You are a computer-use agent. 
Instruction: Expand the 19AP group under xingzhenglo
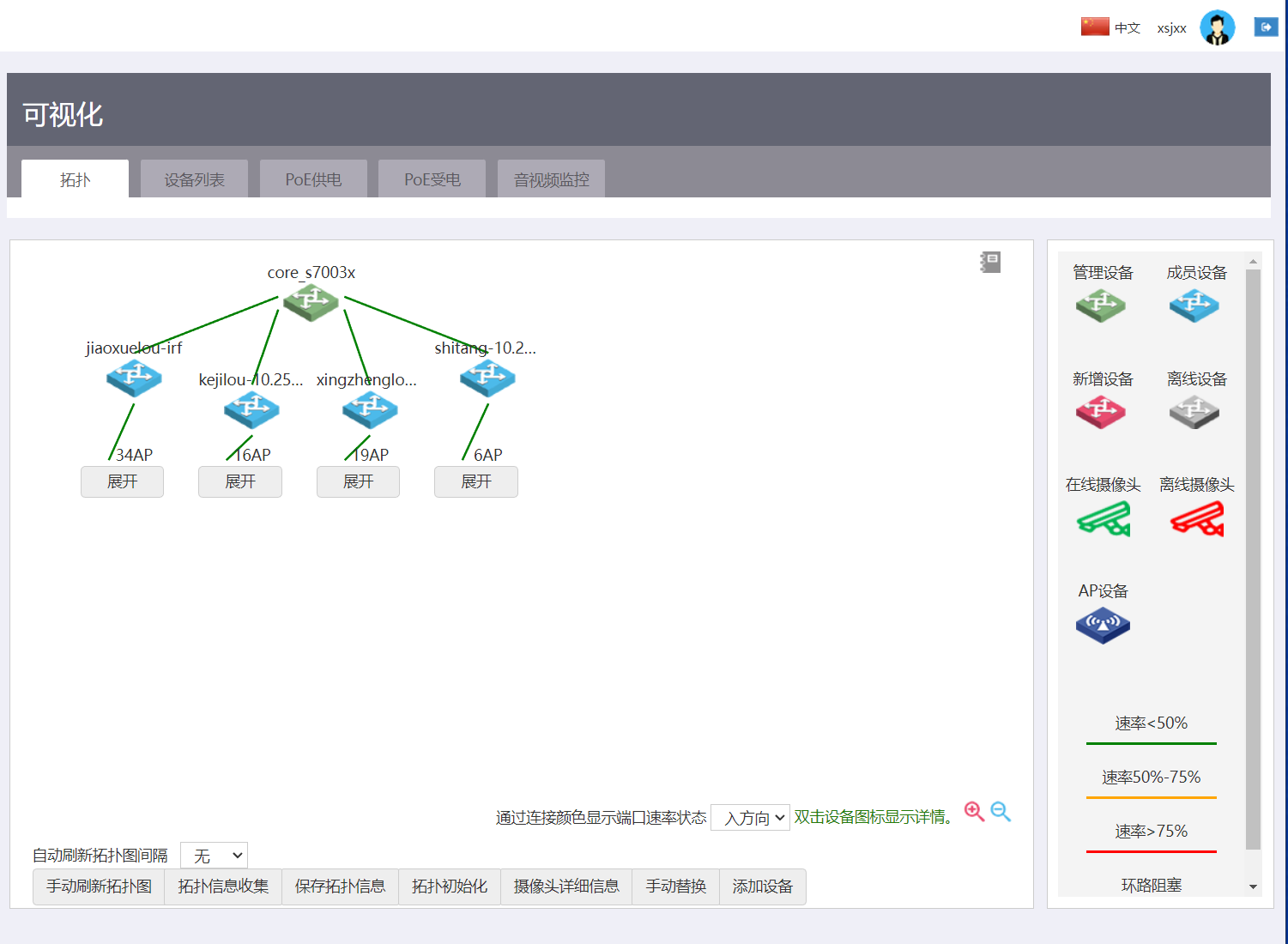(358, 482)
